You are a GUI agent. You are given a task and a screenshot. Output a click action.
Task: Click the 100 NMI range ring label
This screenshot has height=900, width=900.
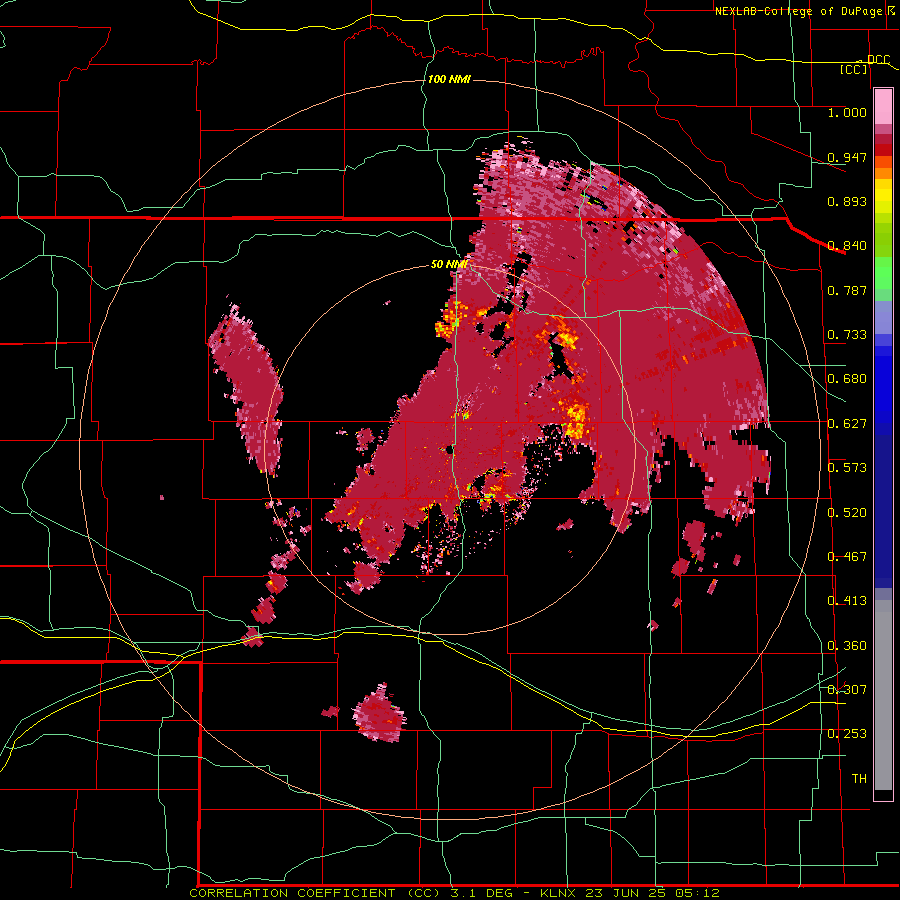pyautogui.click(x=449, y=79)
